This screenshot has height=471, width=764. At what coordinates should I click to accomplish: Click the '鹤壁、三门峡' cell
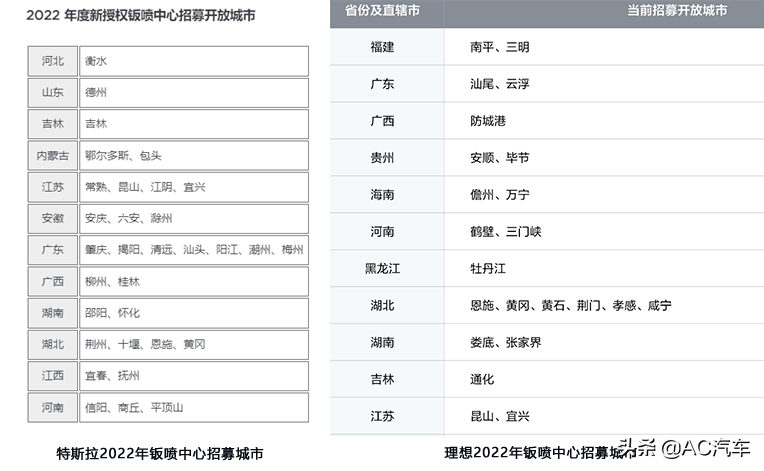point(604,231)
